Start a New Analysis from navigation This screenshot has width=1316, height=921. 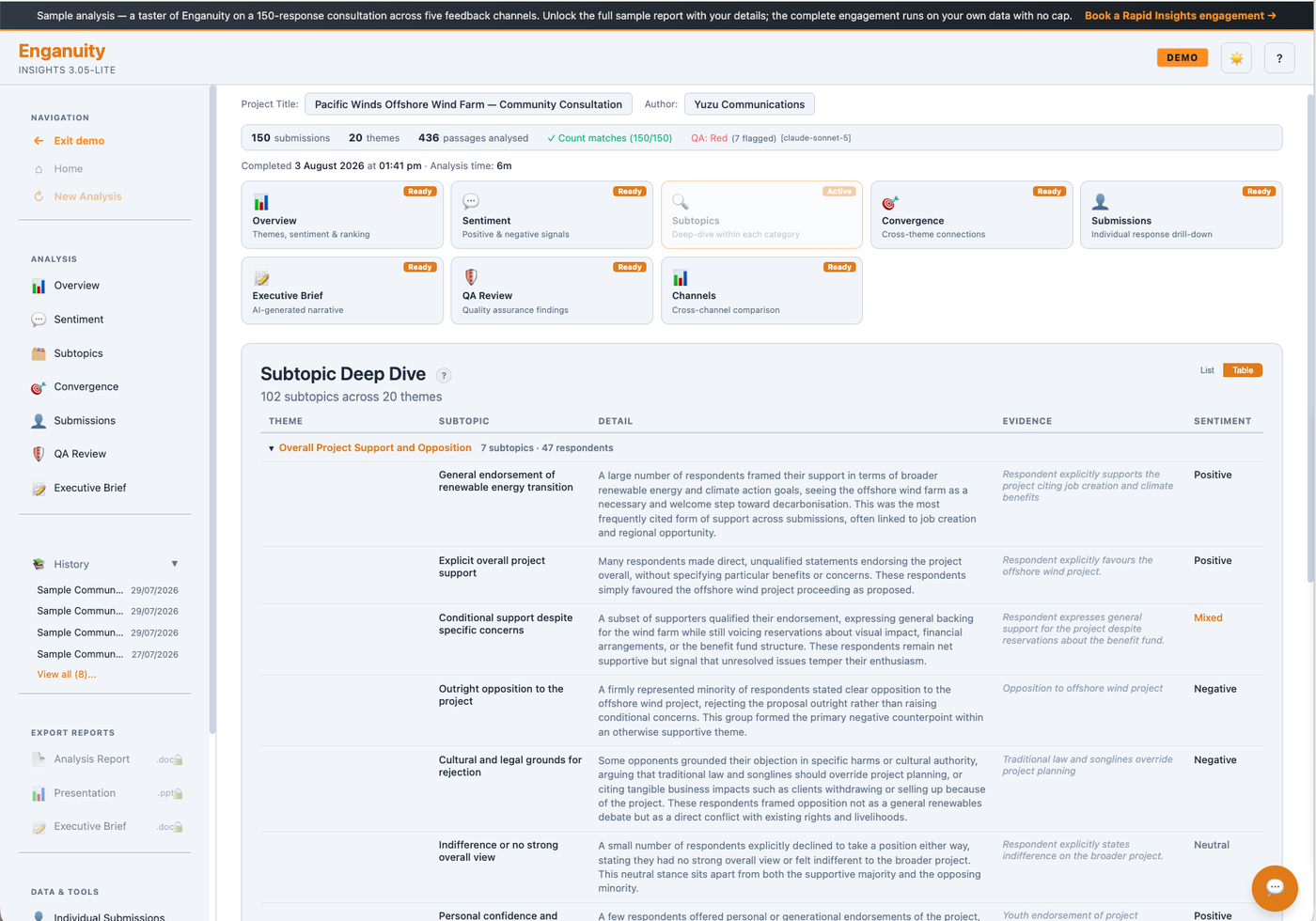[x=87, y=196]
